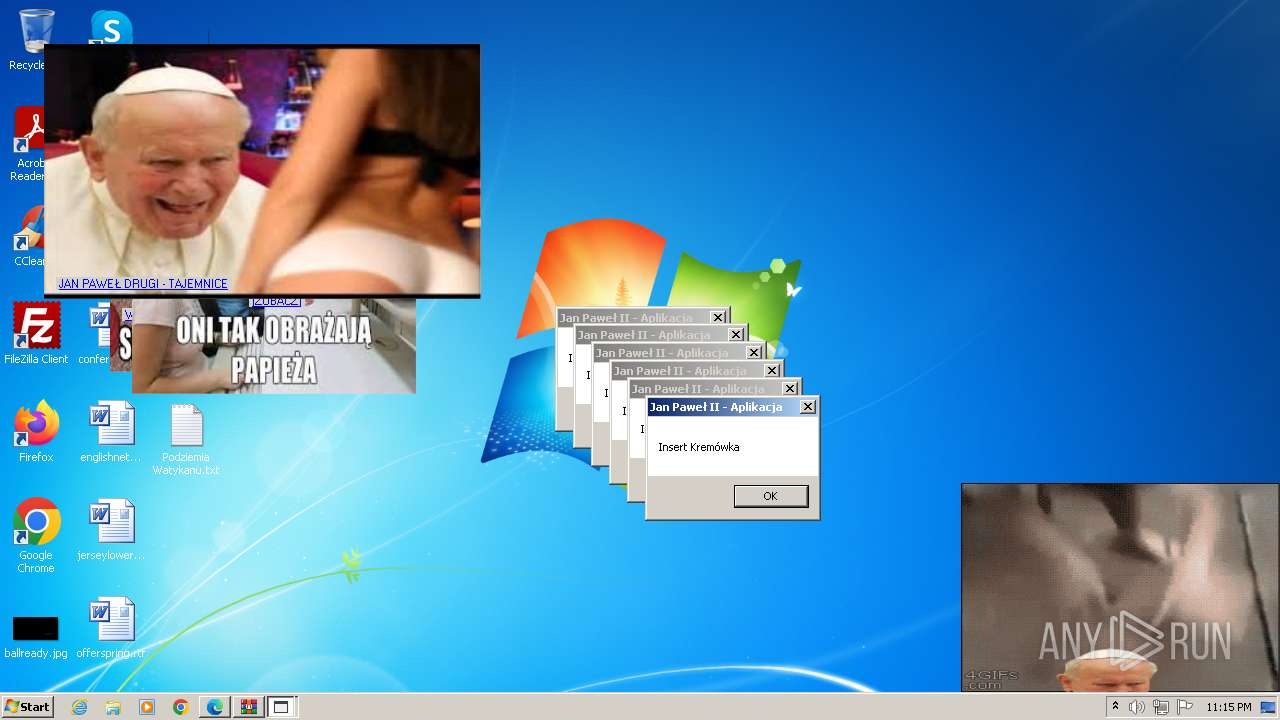
Task: Open the volume control in the tray
Action: (x=1137, y=707)
